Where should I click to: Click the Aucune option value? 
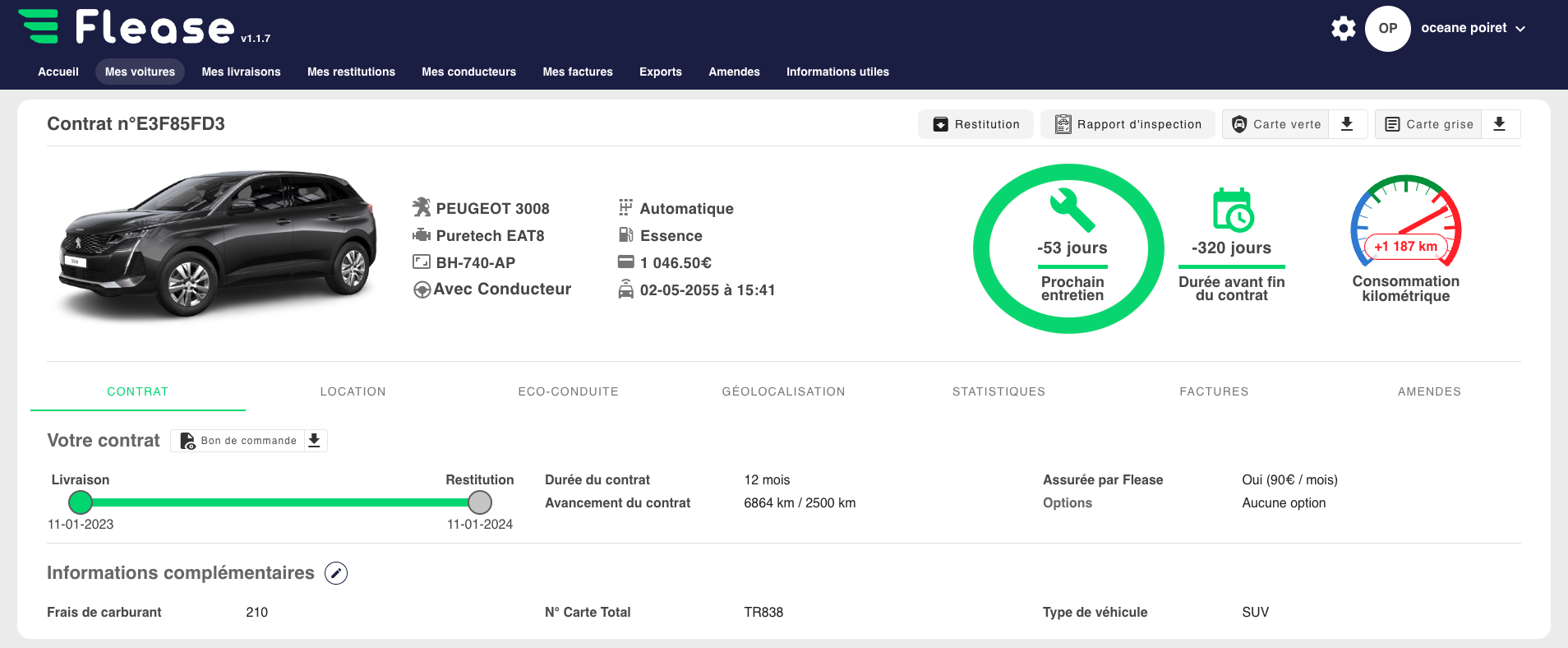(x=1284, y=502)
